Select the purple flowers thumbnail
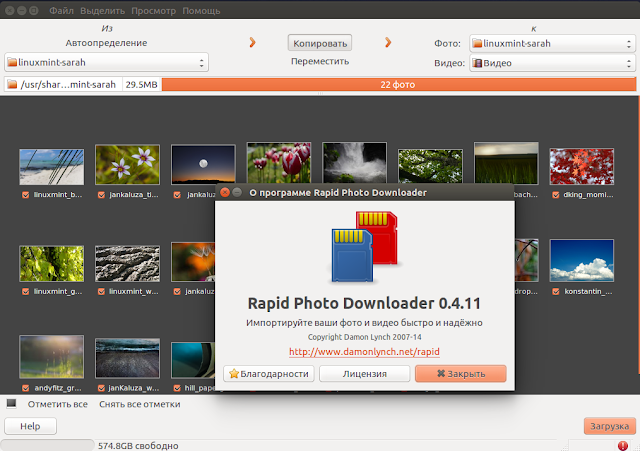 click(x=127, y=164)
